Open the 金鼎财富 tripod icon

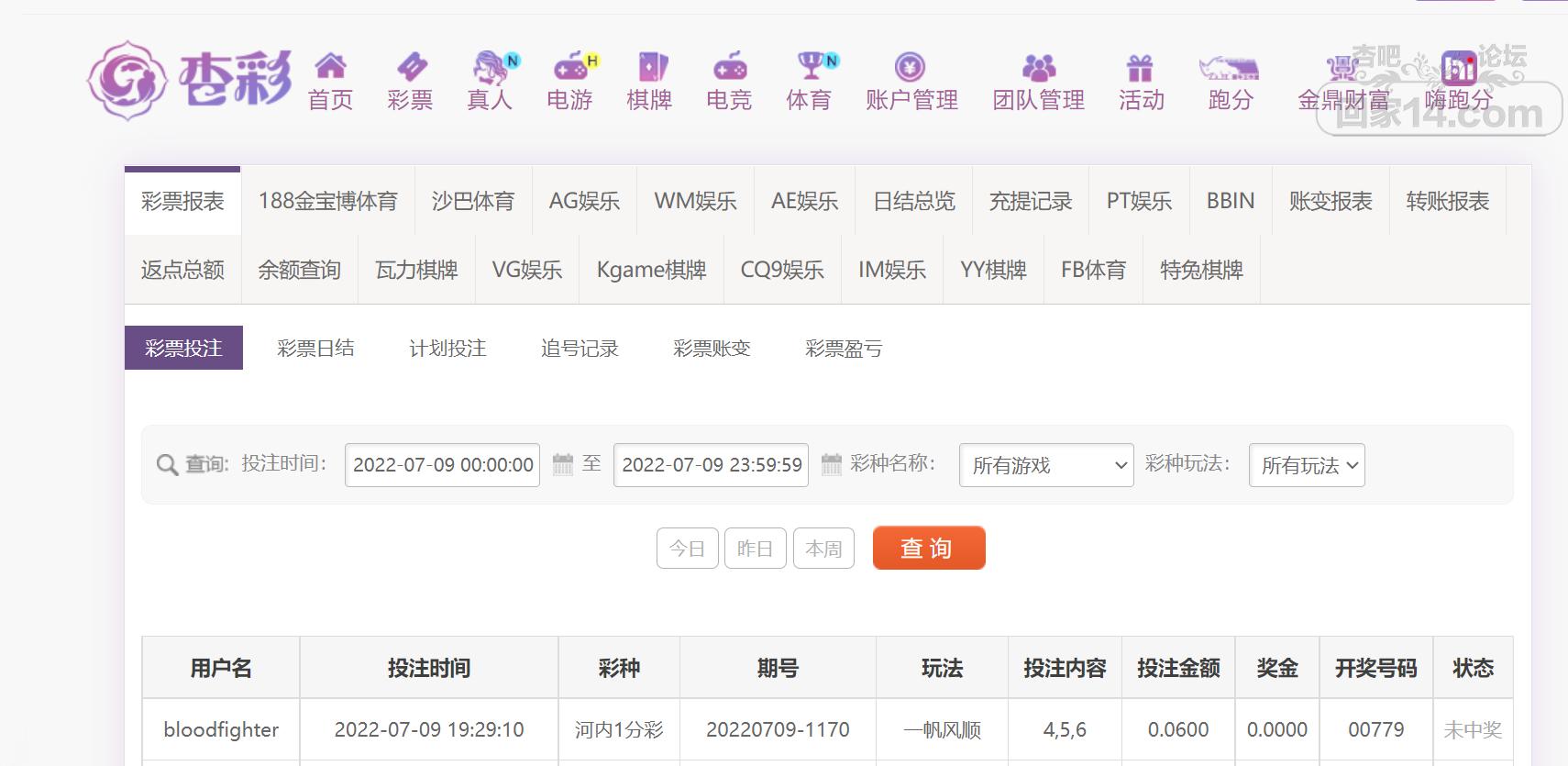[1342, 67]
